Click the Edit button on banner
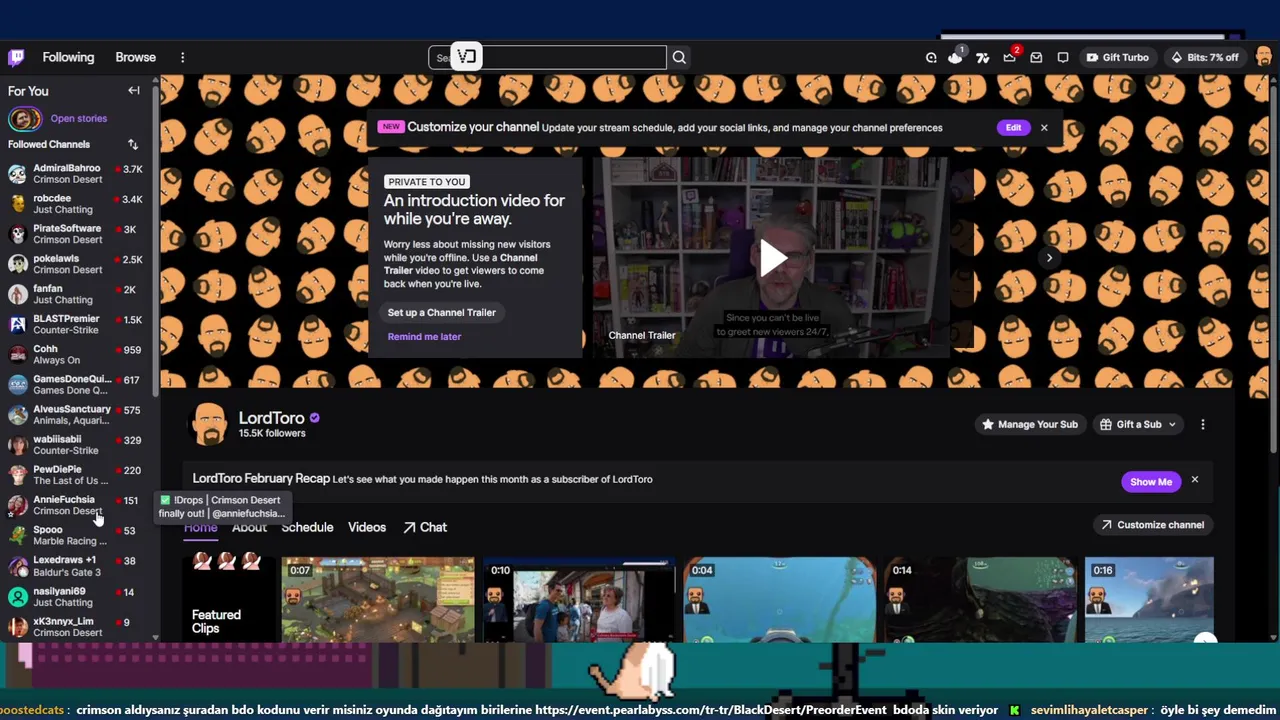This screenshot has width=1280, height=720. (1013, 128)
